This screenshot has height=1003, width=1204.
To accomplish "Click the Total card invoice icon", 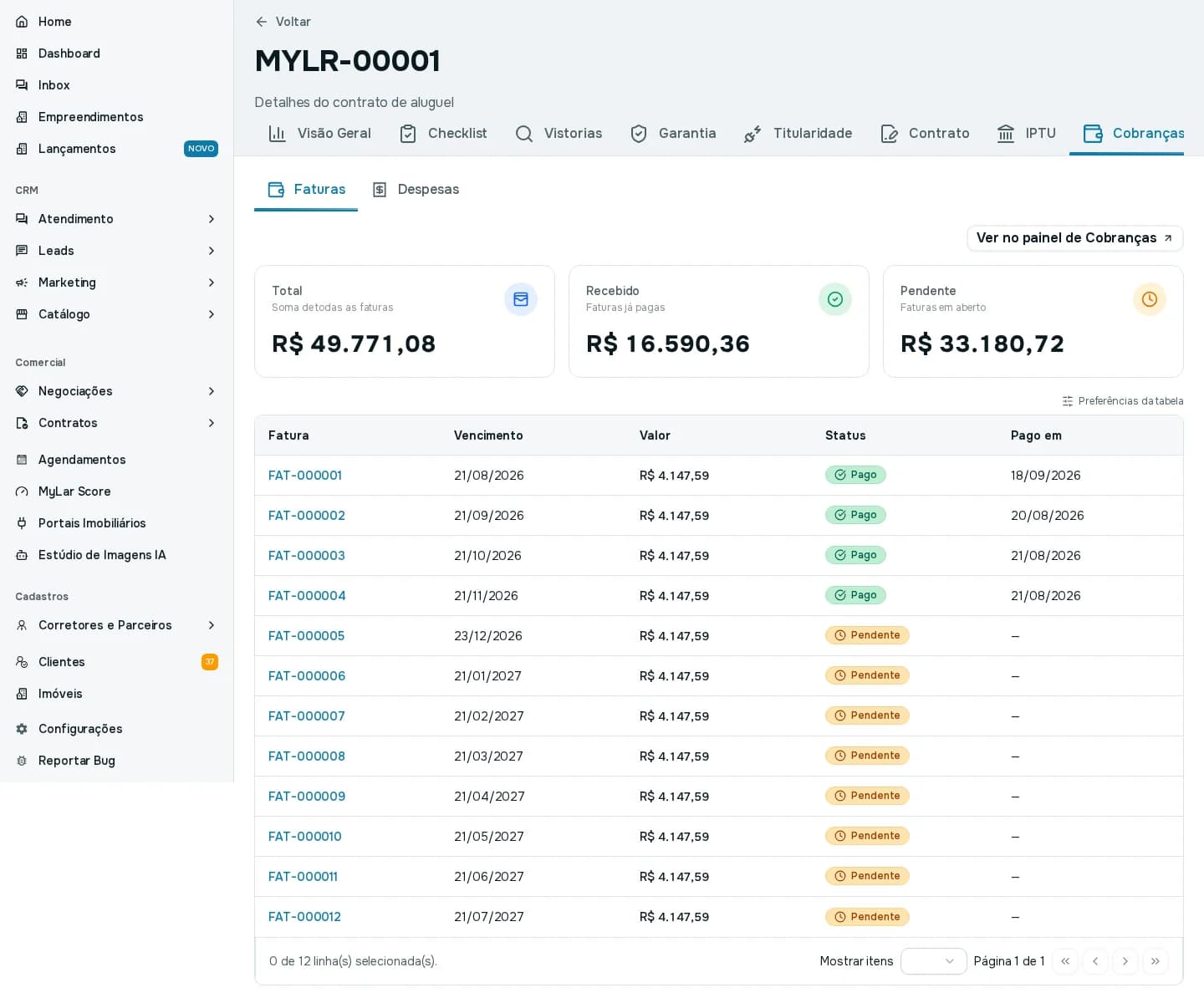I will pyautogui.click(x=521, y=299).
